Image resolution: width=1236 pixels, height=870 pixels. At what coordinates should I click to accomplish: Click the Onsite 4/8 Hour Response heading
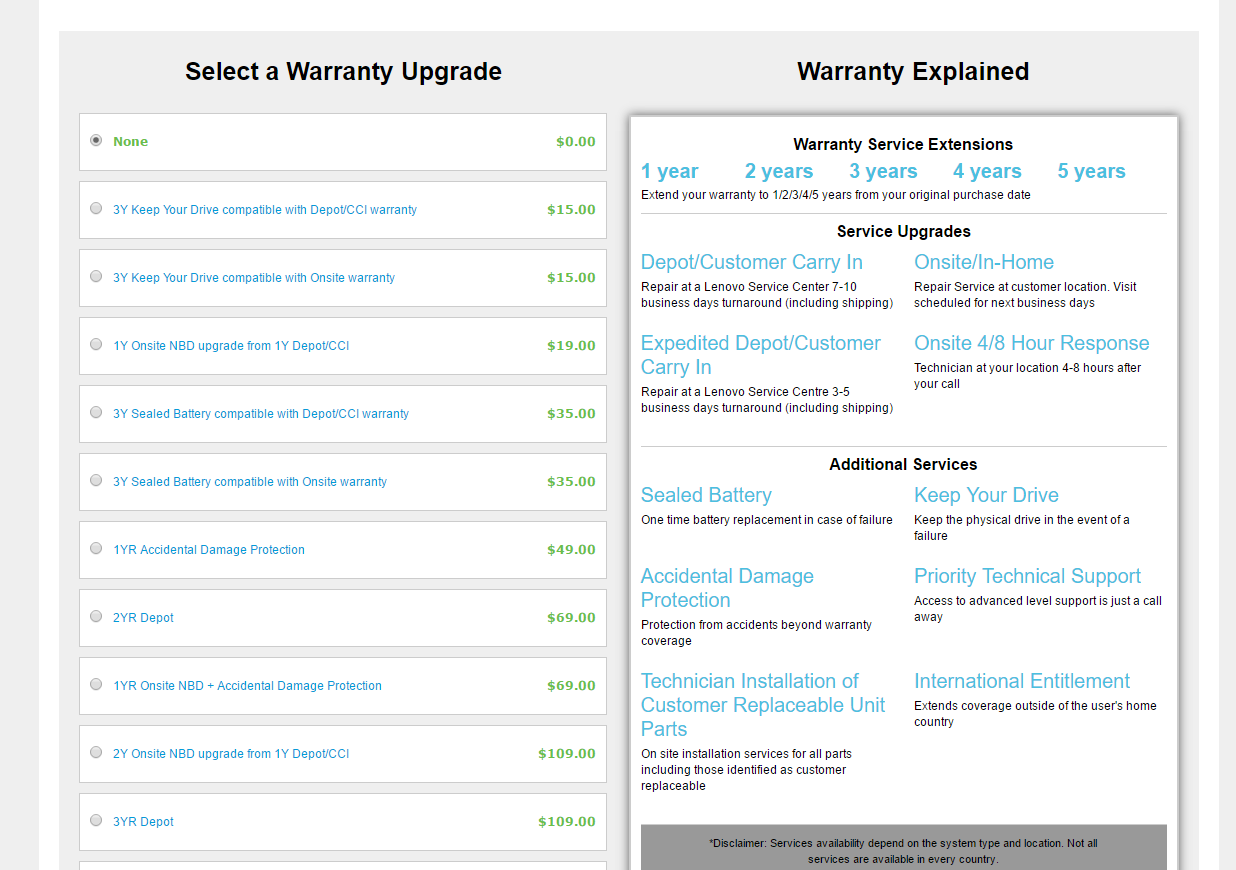(x=1032, y=343)
